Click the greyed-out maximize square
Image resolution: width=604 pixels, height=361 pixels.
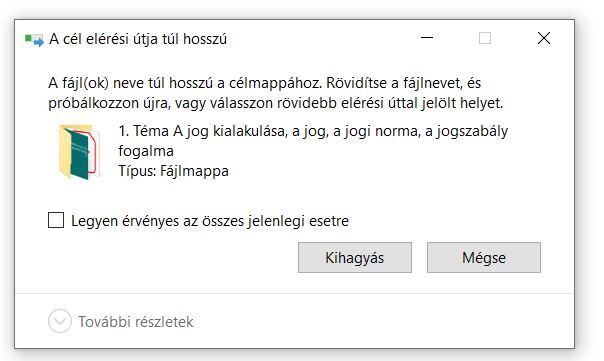485,38
